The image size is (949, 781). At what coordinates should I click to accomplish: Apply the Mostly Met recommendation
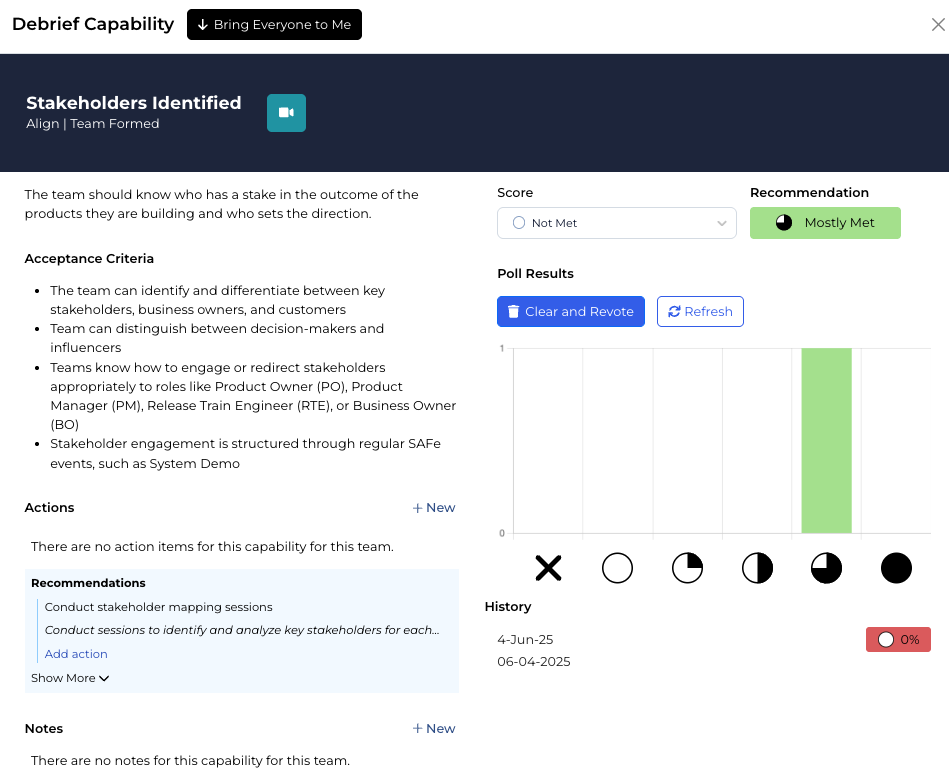[825, 223]
